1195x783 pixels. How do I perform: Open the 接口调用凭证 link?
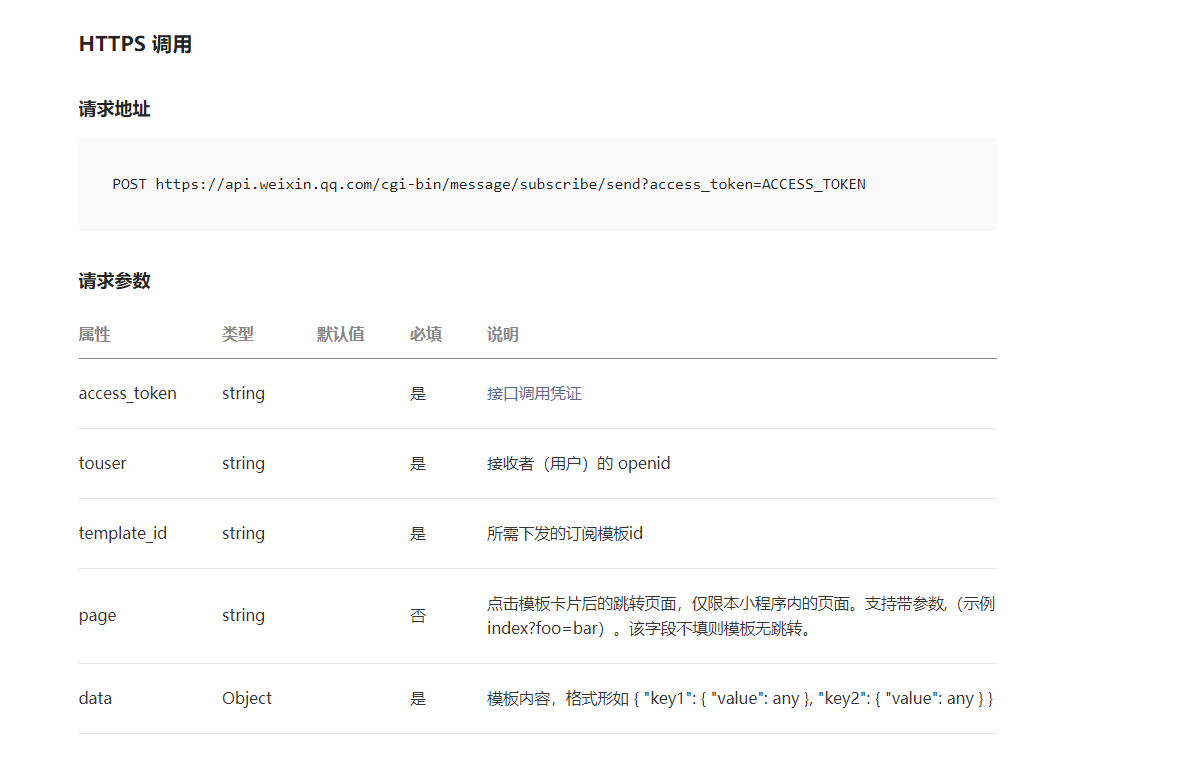(x=534, y=393)
